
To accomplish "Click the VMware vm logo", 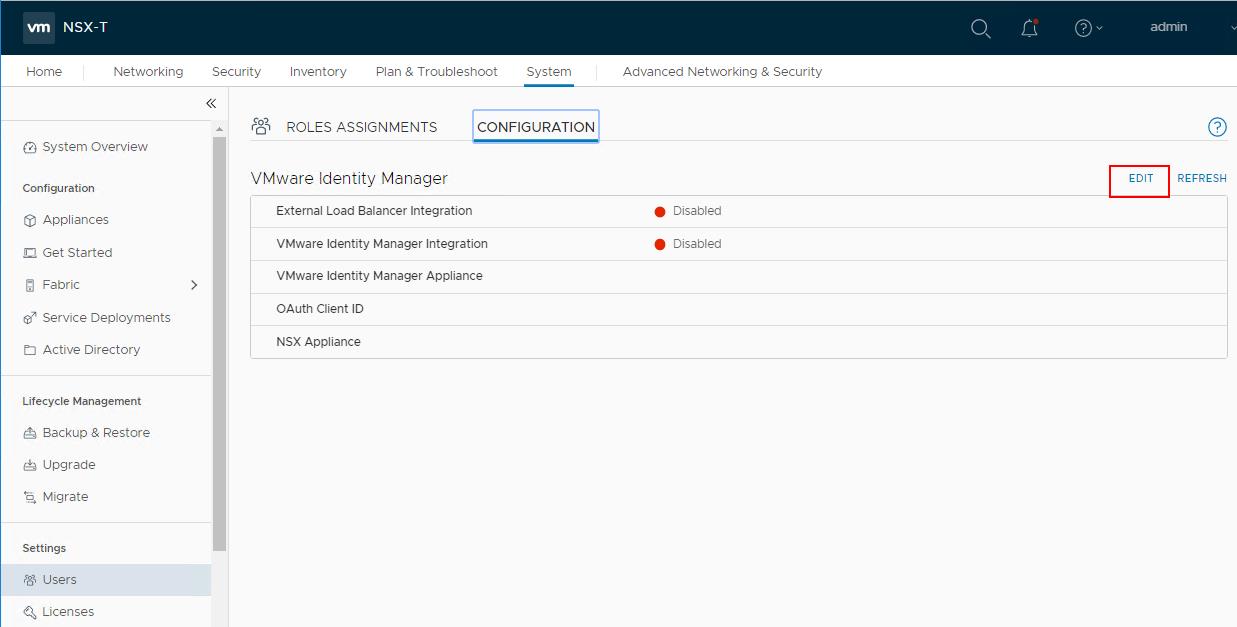I will [38, 28].
